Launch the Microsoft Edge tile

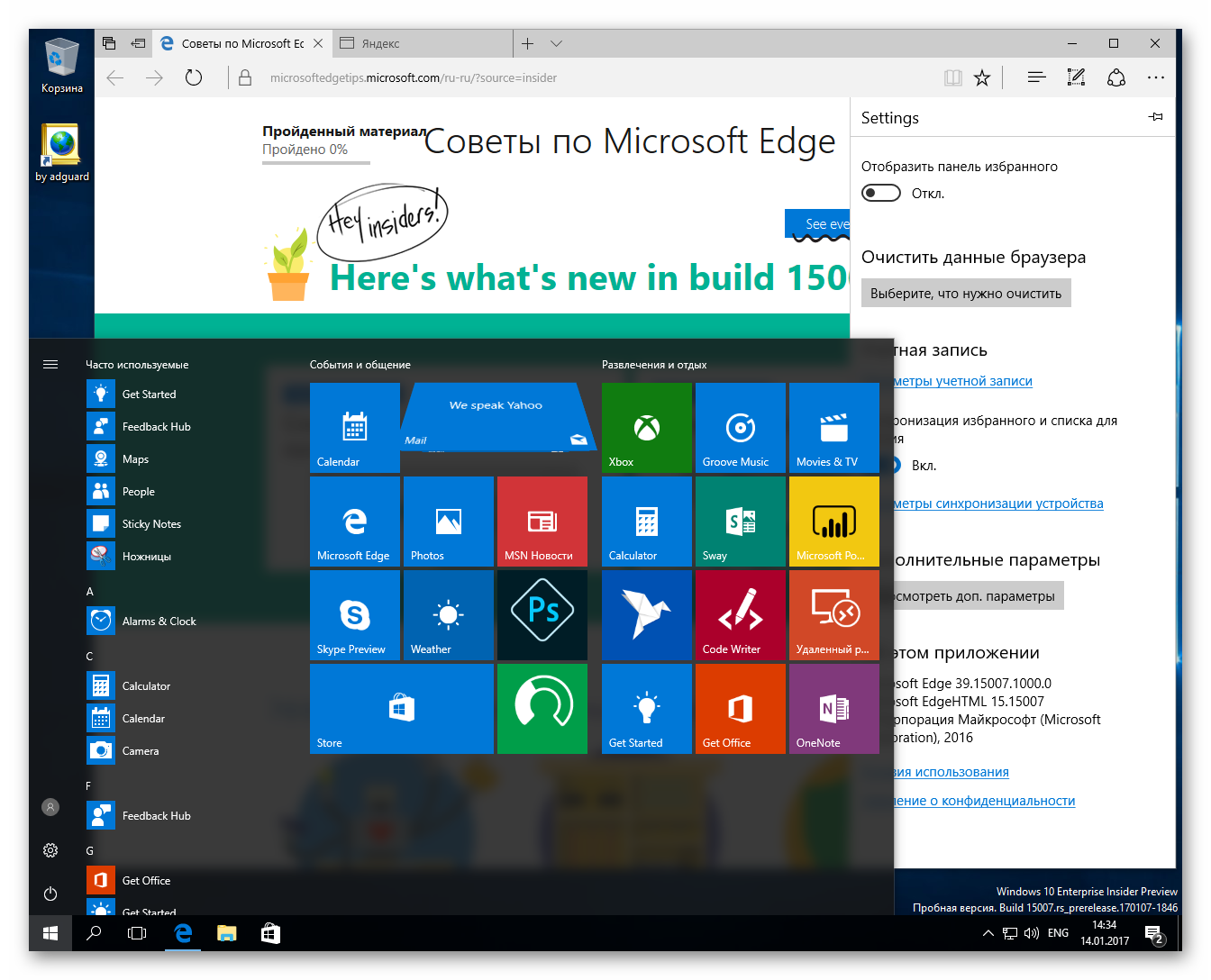pyautogui.click(x=355, y=522)
